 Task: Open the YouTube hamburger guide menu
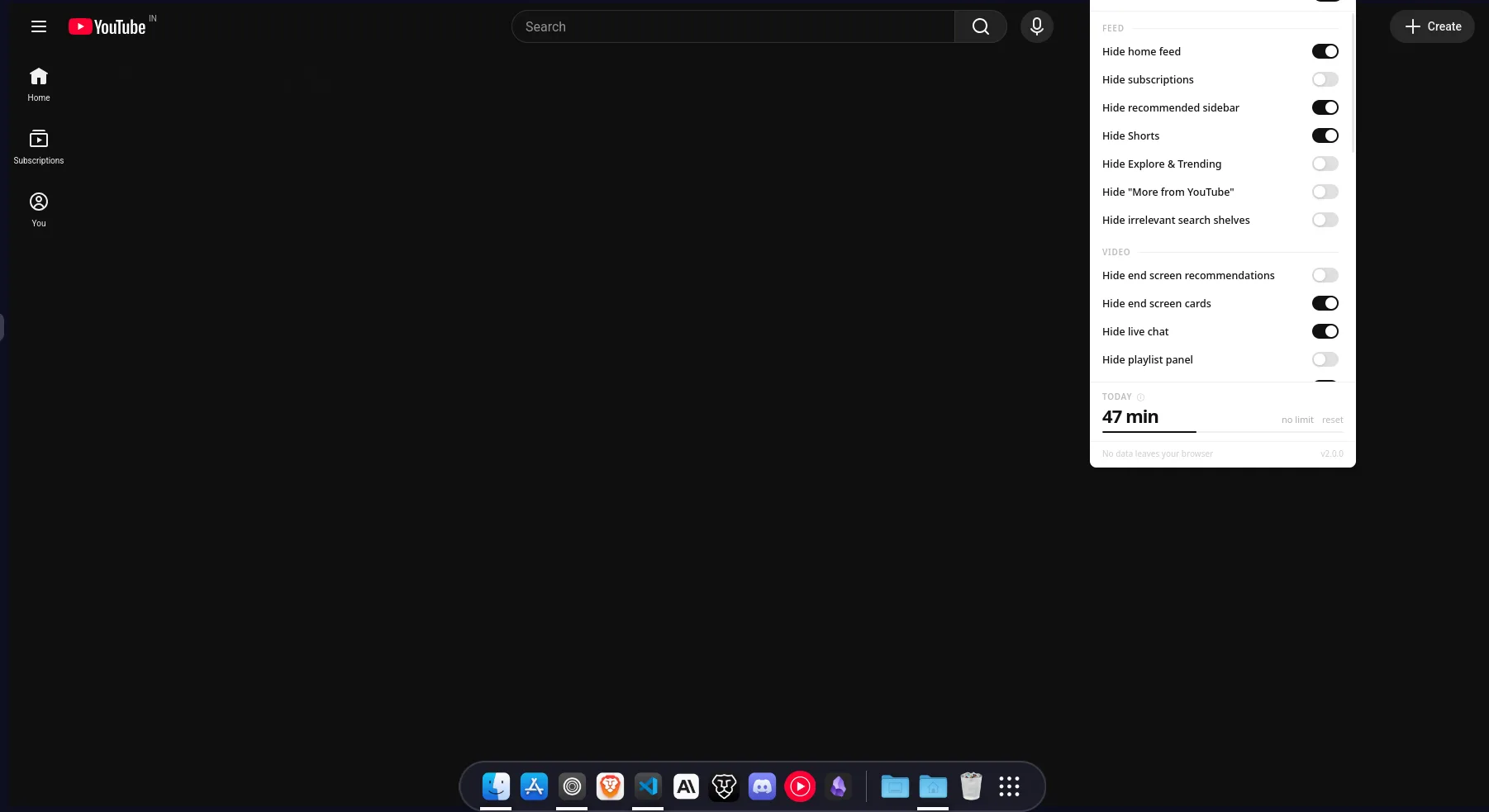39,26
